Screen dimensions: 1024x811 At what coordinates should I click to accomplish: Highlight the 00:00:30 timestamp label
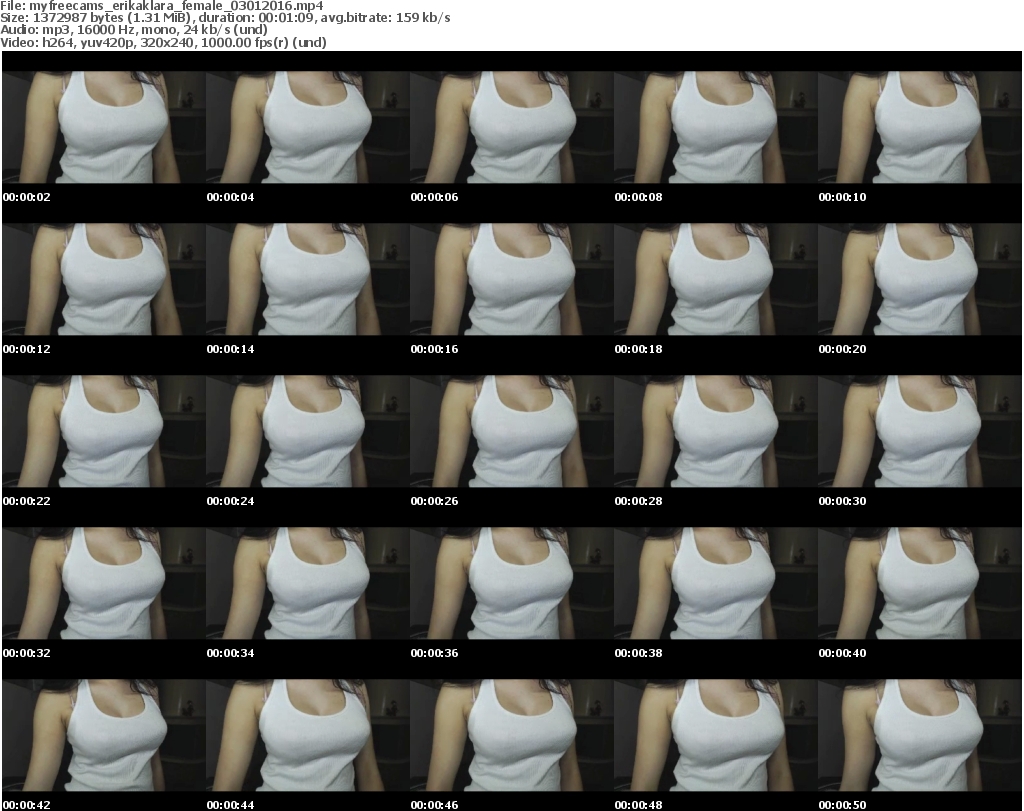point(842,501)
